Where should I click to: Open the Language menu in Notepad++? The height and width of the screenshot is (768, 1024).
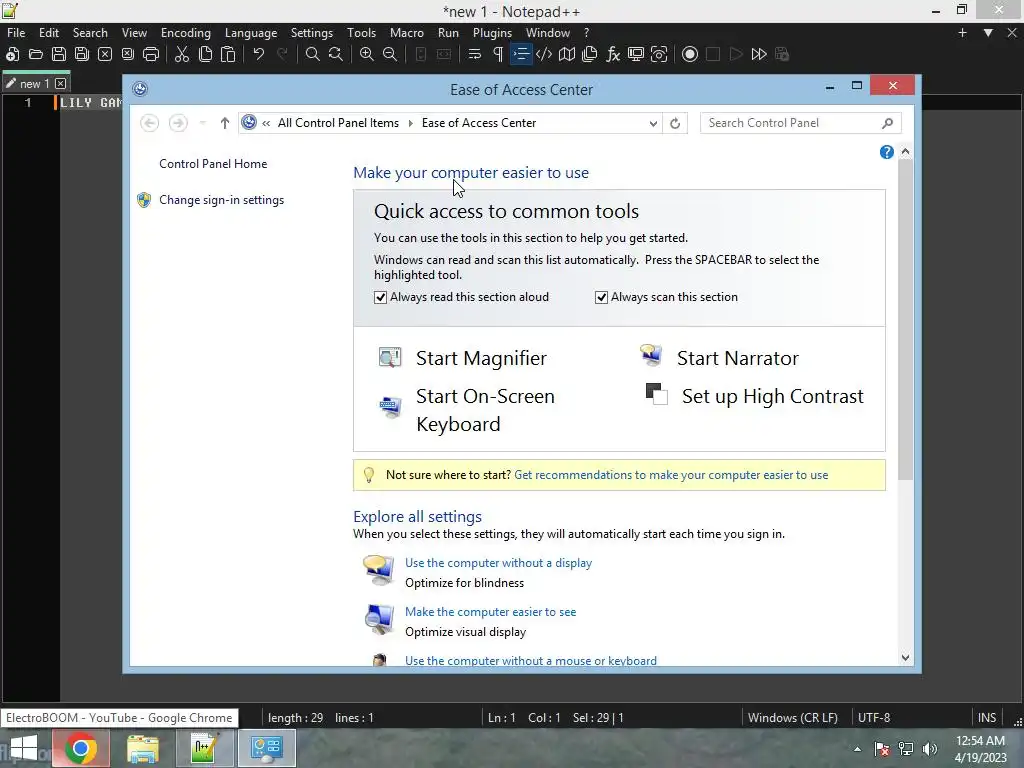point(251,33)
